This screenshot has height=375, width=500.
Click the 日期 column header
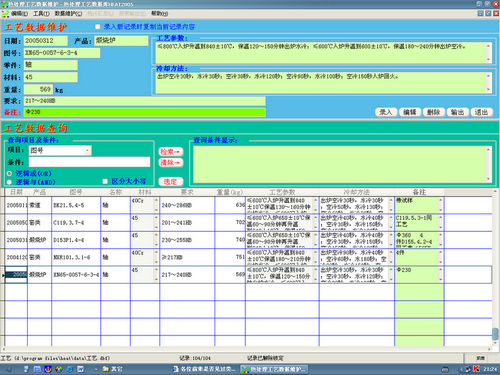click(x=16, y=192)
